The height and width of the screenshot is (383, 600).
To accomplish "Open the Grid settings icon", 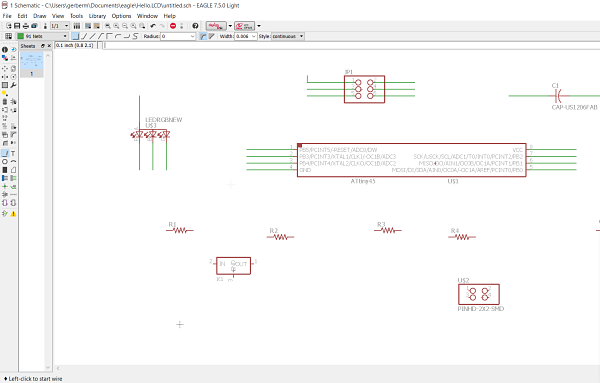I will click(8, 36).
